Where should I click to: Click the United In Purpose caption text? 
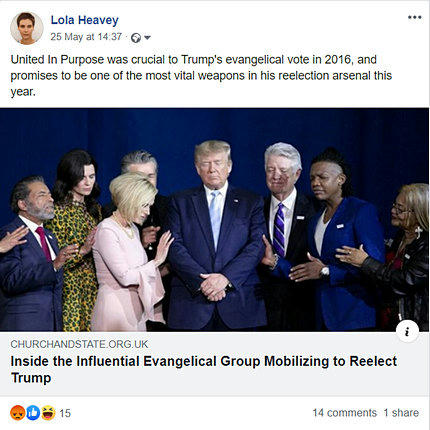[x=201, y=75]
